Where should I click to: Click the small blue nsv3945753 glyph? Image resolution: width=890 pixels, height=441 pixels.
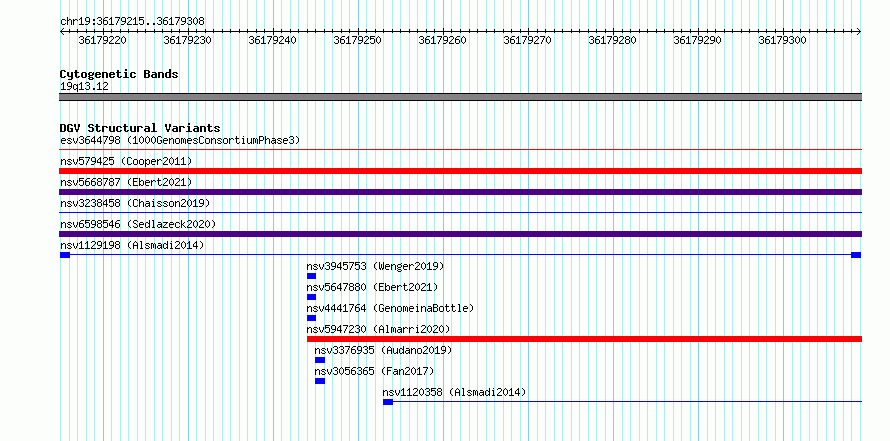pos(311,276)
